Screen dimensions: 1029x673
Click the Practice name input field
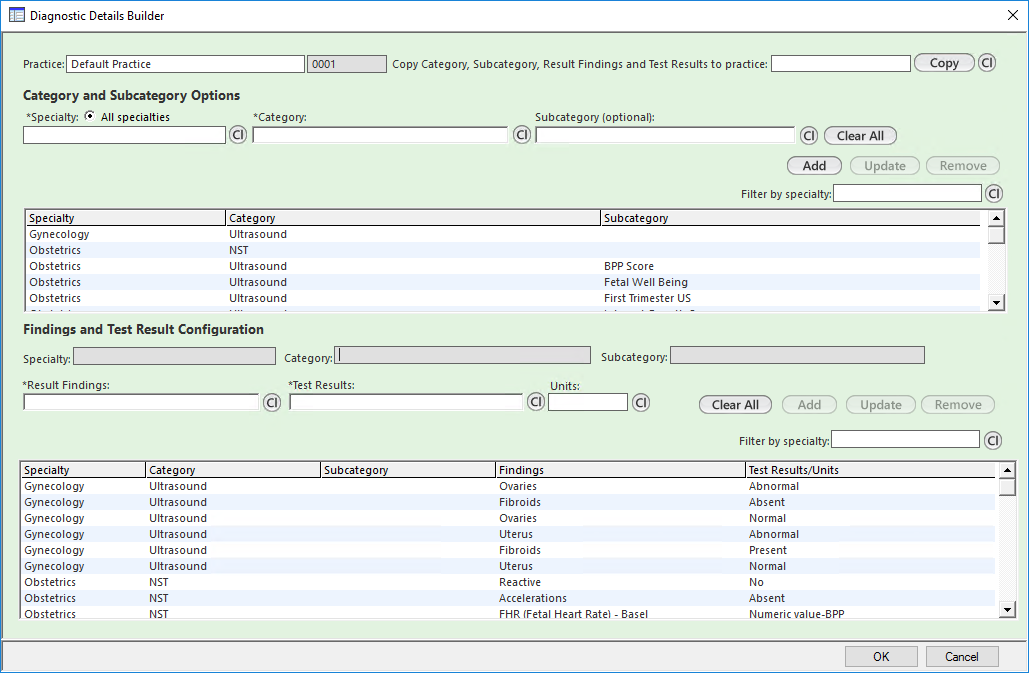click(x=185, y=64)
